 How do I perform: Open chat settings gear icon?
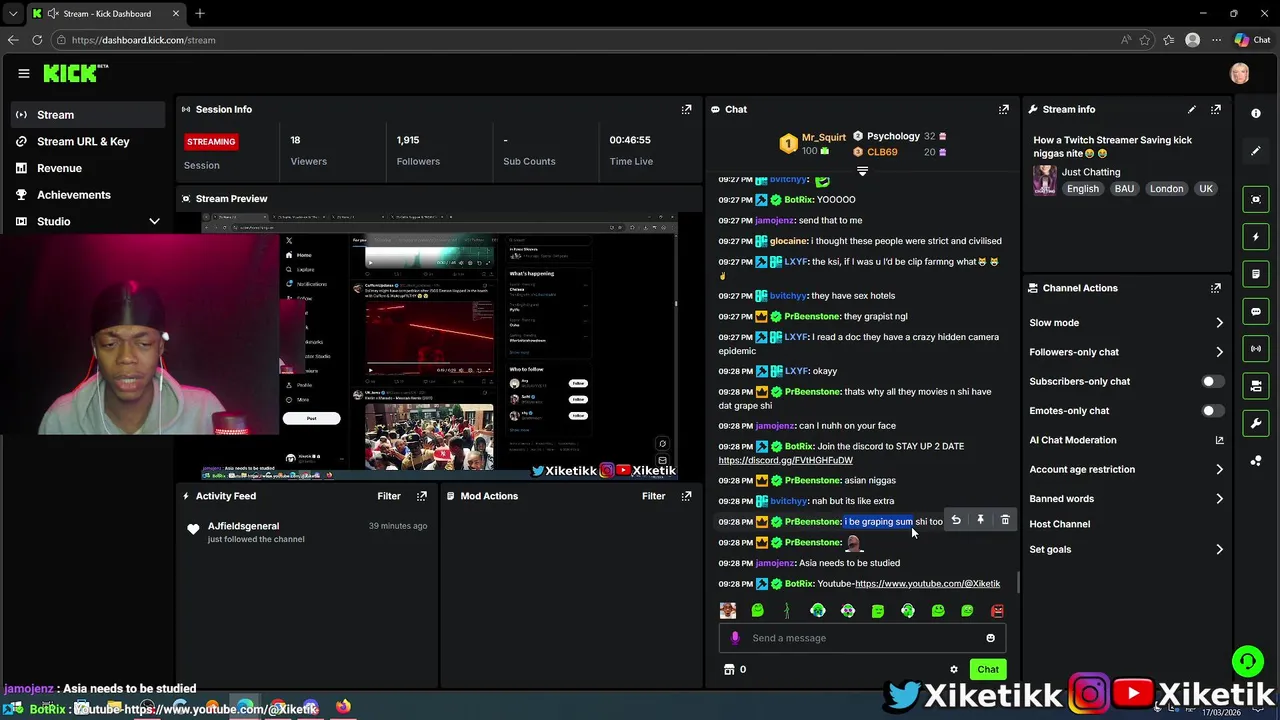(x=954, y=670)
